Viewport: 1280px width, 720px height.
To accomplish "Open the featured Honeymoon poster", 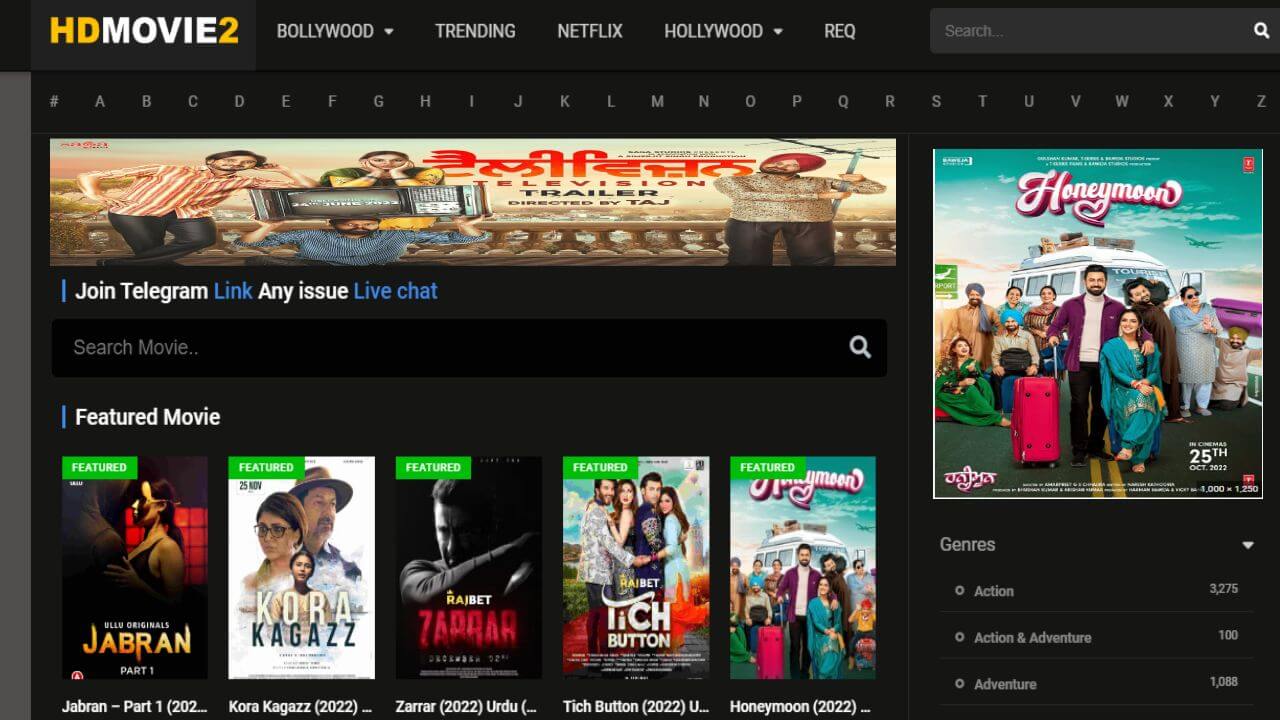I will pos(803,568).
